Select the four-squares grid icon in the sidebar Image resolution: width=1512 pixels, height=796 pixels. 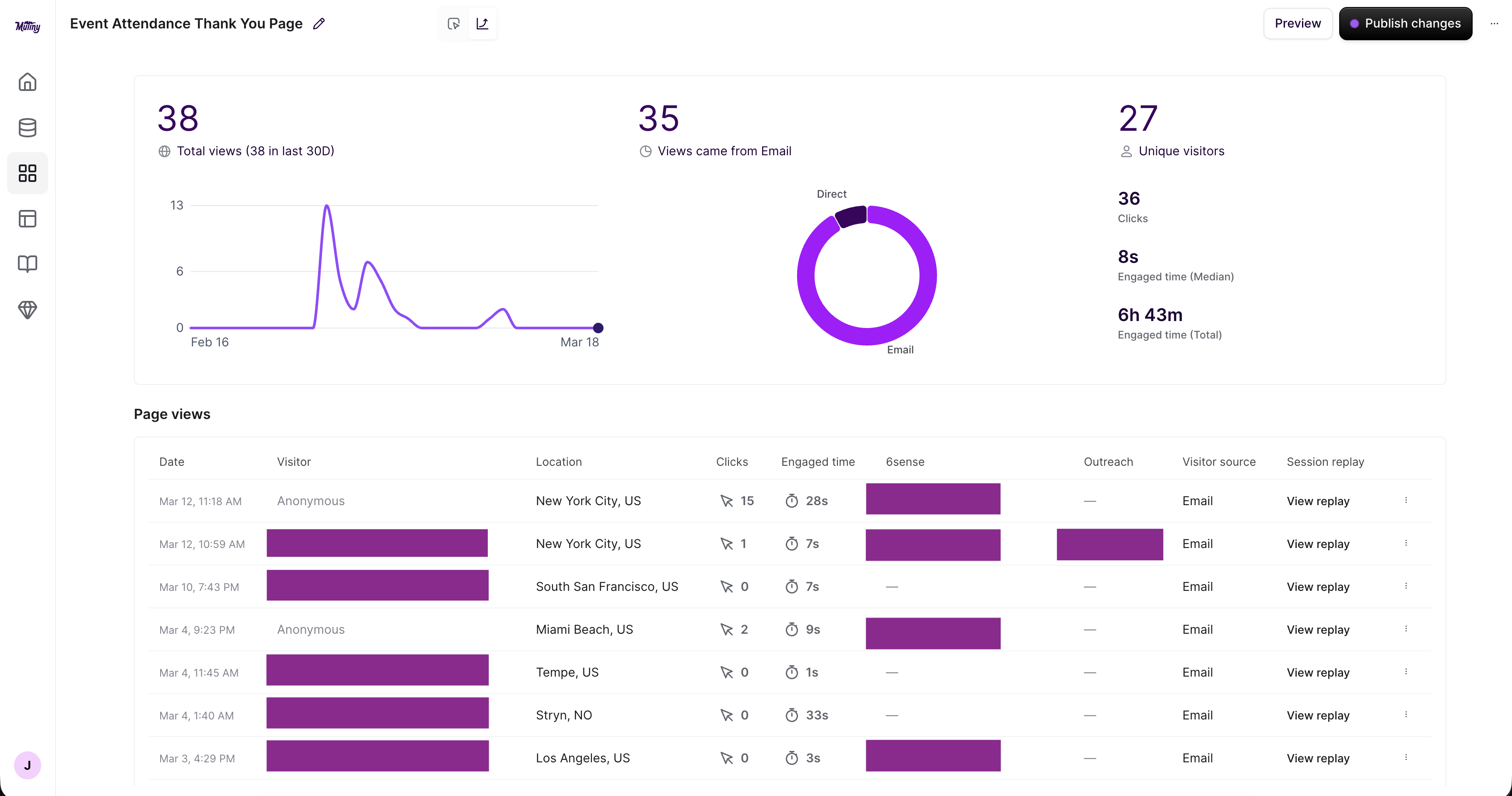point(28,173)
